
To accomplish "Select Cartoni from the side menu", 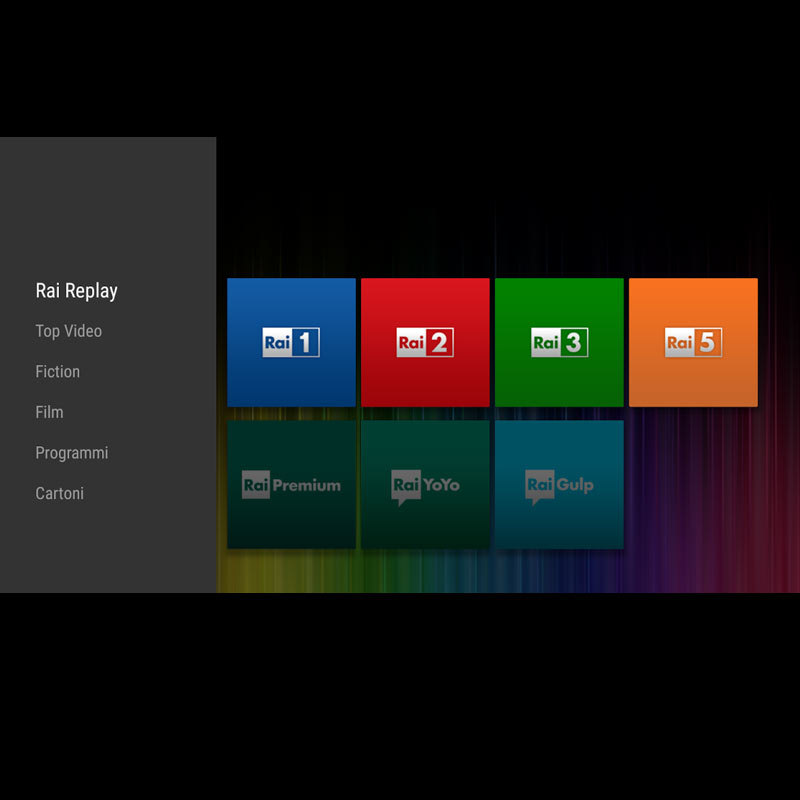I will coord(60,494).
